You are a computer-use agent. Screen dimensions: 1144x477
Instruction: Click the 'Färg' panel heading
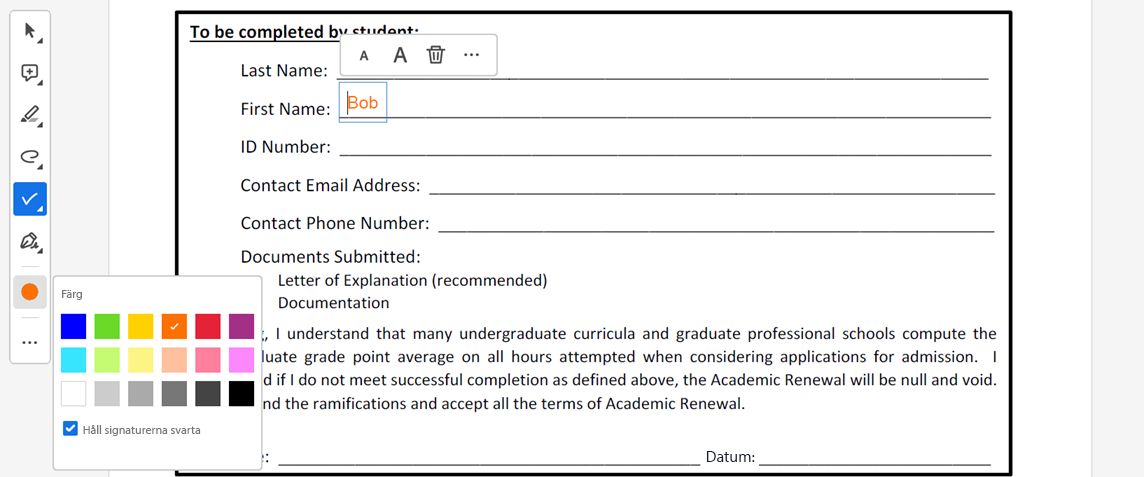[x=72, y=295]
